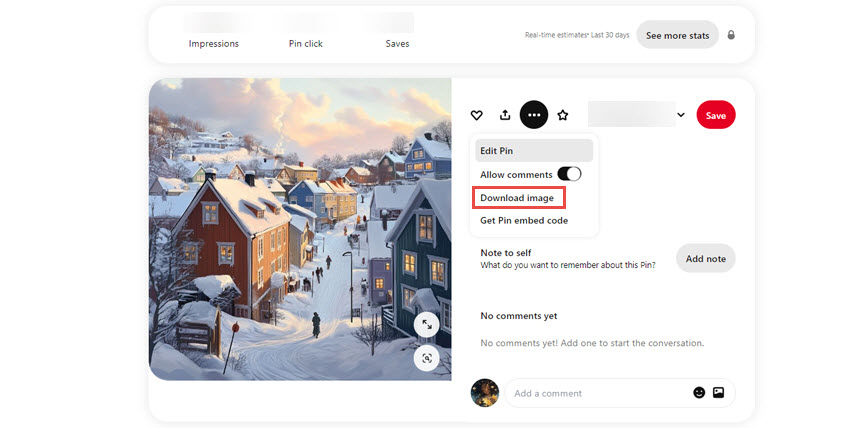
Task: Expand the board selection chevron
Action: [681, 115]
